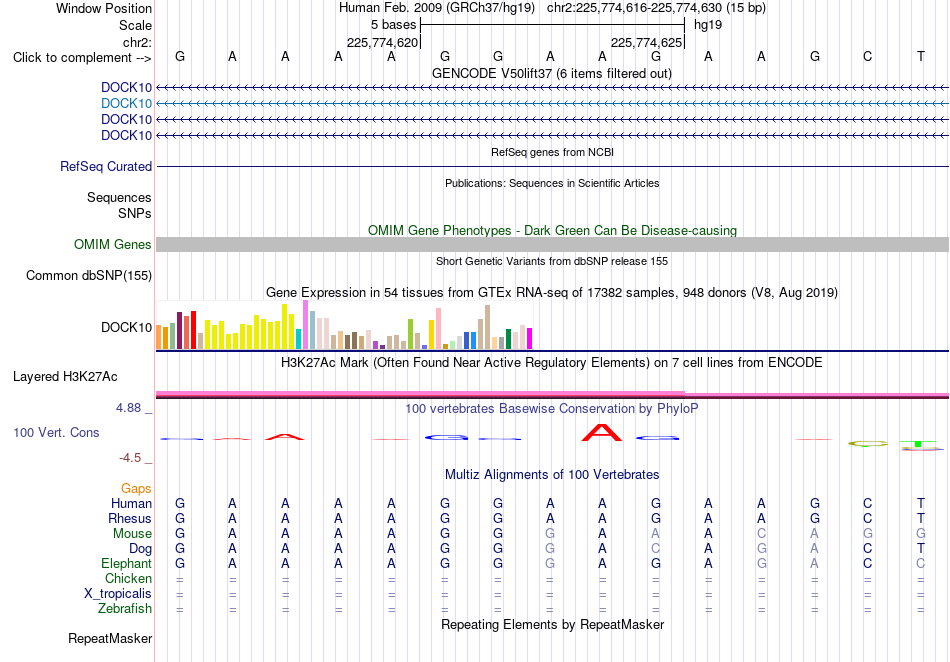Select the light-blue highlighted DOCK10 transcript label

click(126, 104)
